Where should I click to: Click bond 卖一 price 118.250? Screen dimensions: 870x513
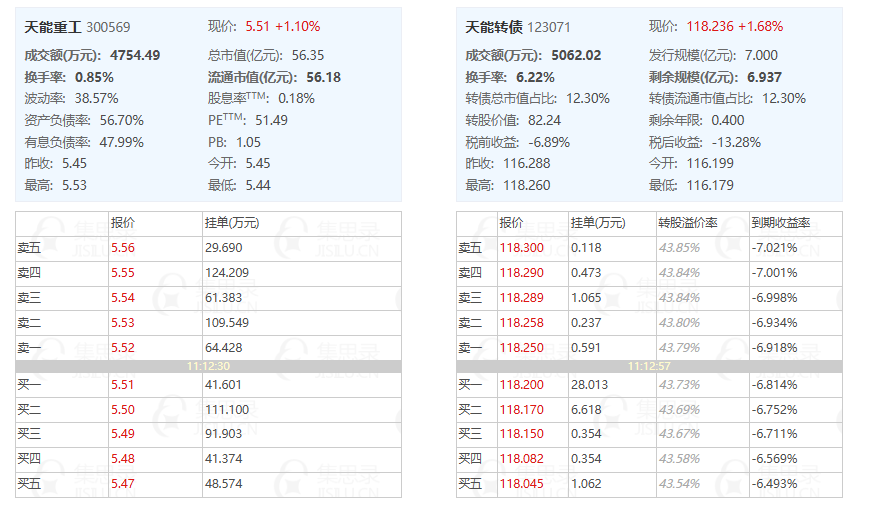522,348
